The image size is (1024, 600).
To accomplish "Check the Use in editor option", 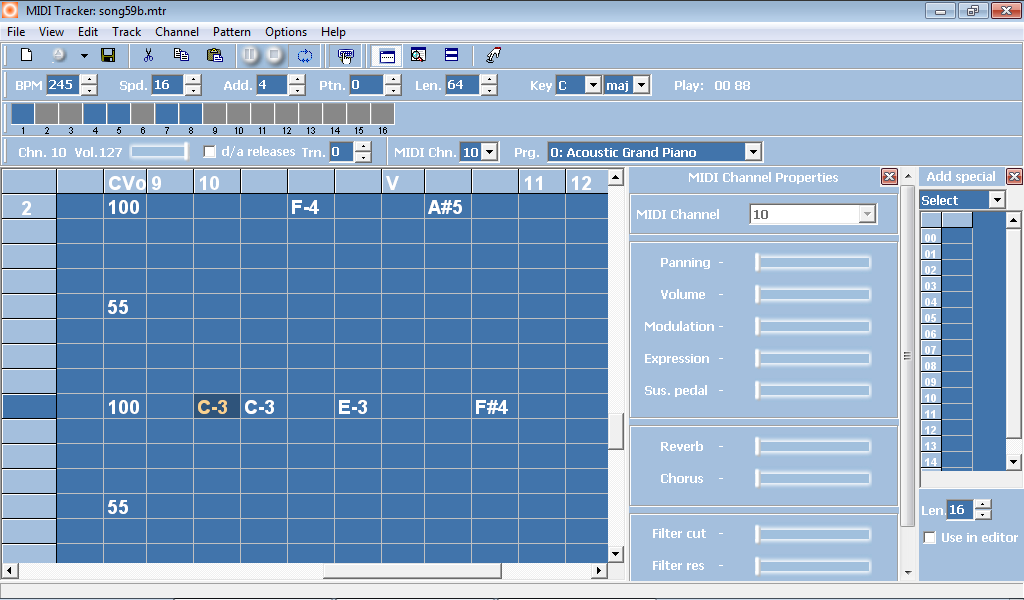I will [930, 538].
